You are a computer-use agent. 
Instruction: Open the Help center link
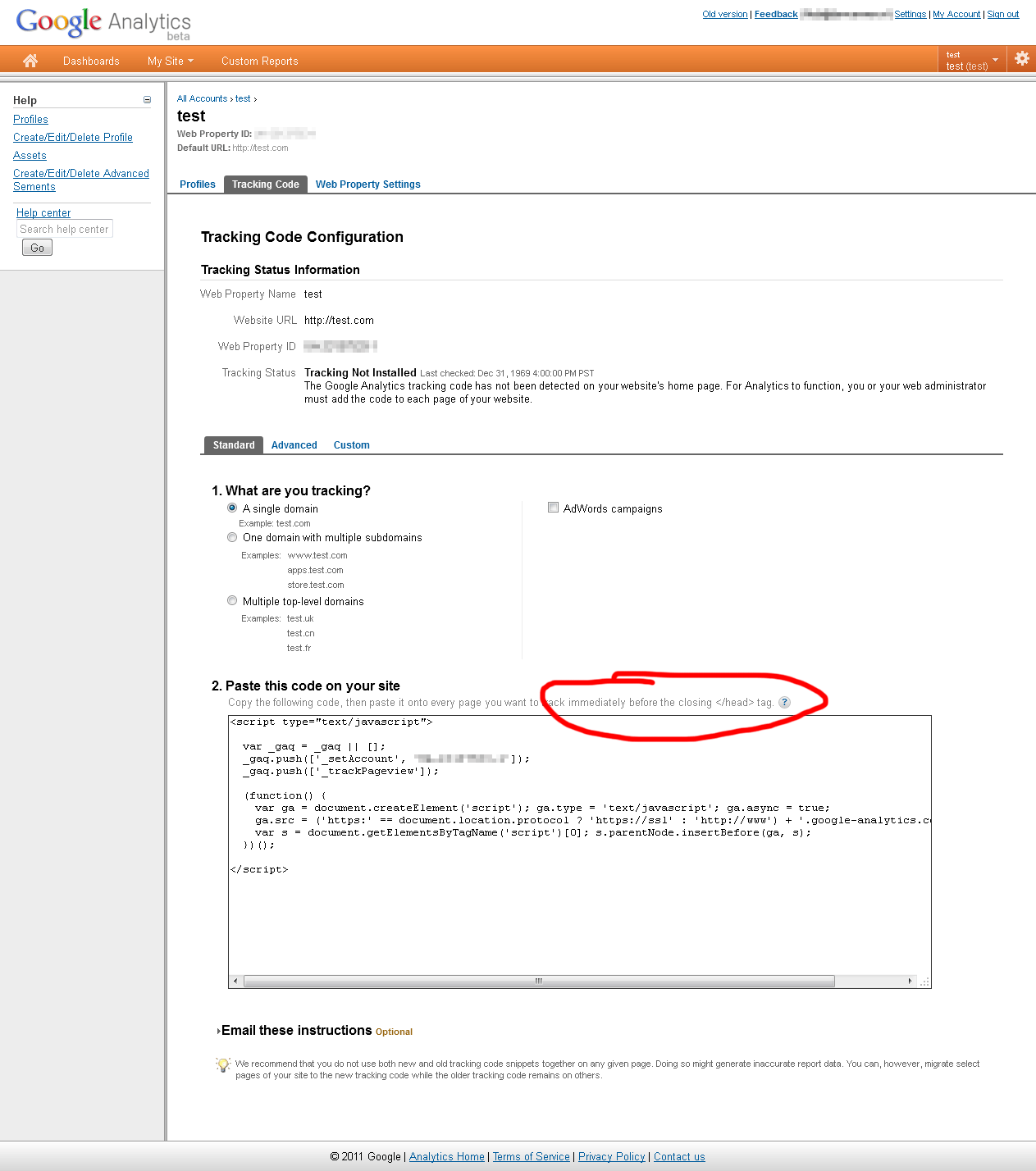(x=43, y=212)
